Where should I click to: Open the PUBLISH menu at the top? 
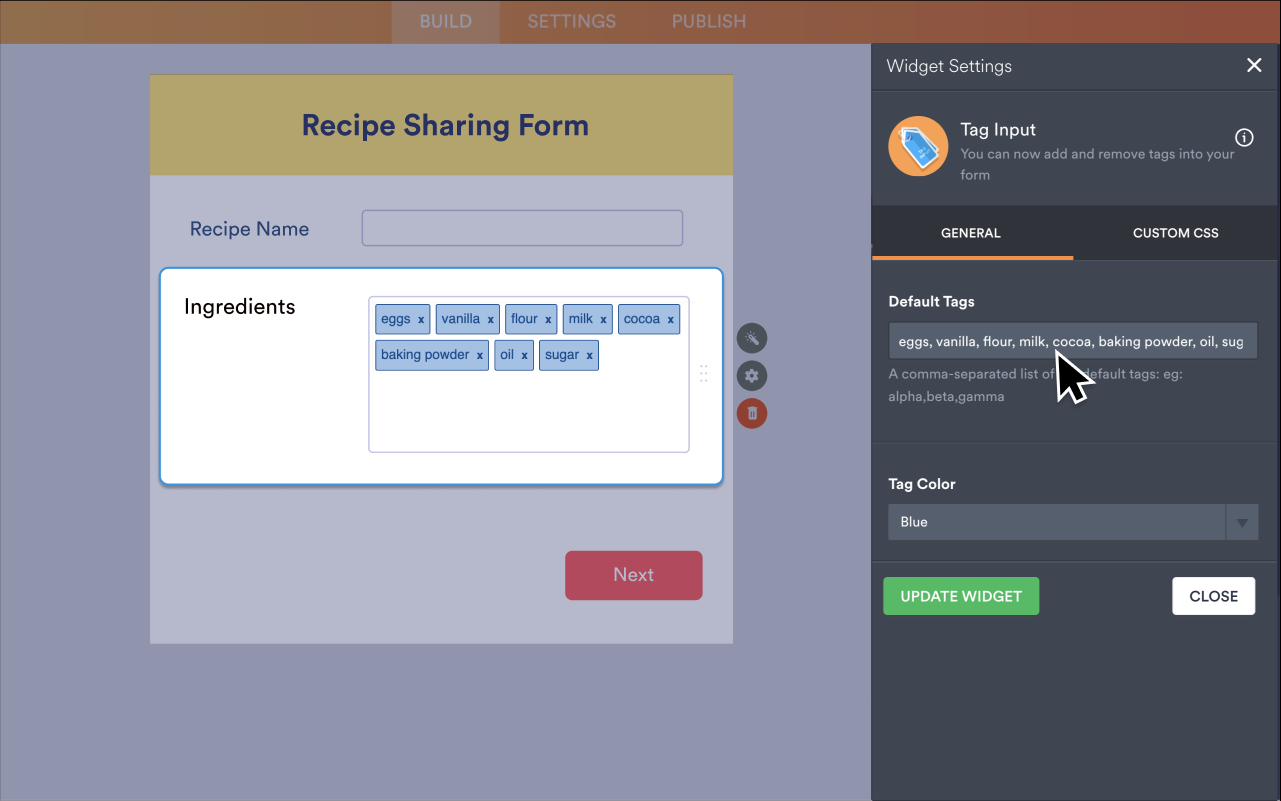tap(708, 21)
